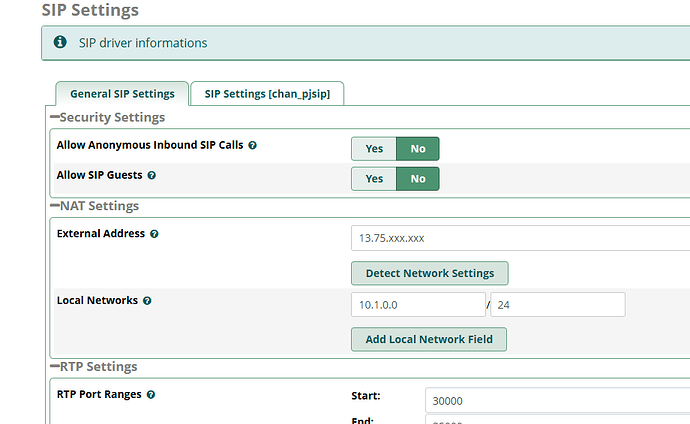The height and width of the screenshot is (424, 690).
Task: Click the Detect Network Settings button
Action: pyautogui.click(x=430, y=273)
